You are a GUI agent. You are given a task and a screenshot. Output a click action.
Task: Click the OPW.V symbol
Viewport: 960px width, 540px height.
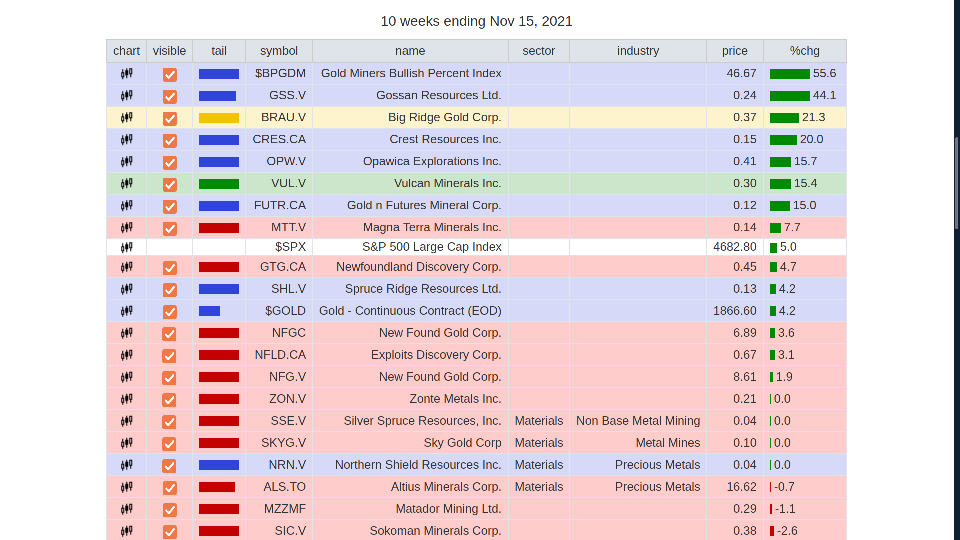coord(286,161)
